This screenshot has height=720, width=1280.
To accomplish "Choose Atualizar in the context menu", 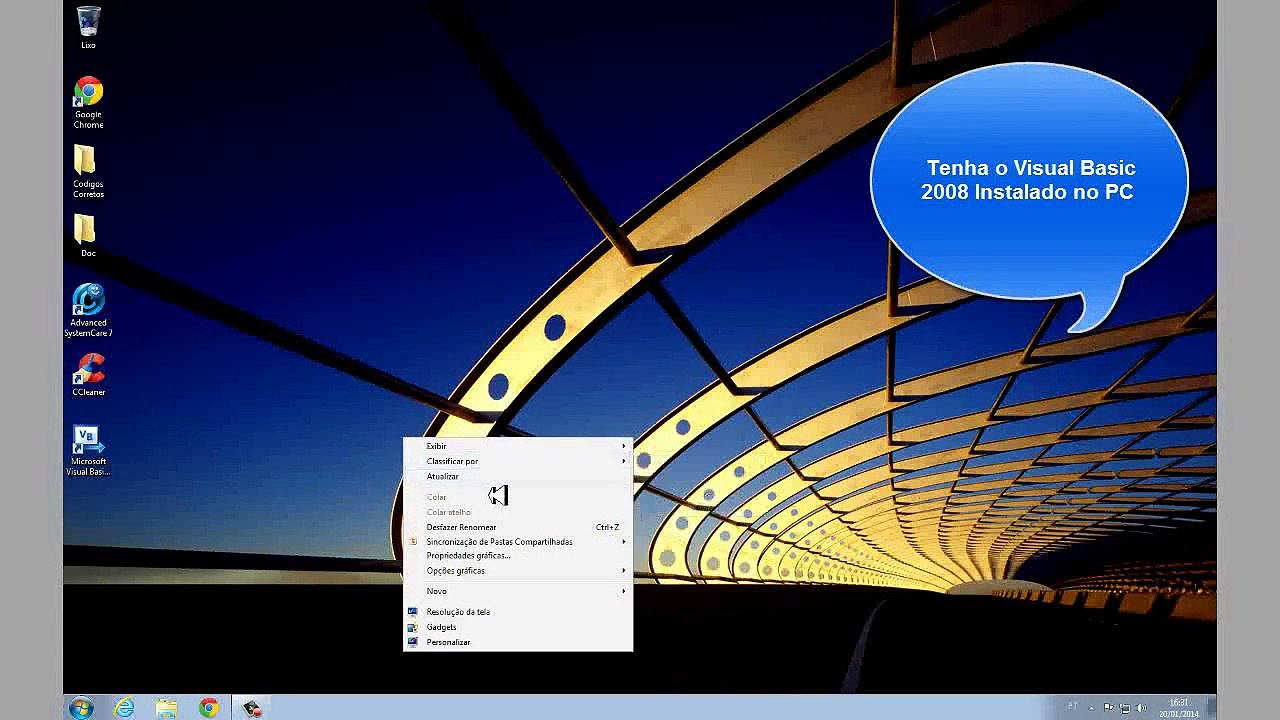I will point(518,476).
